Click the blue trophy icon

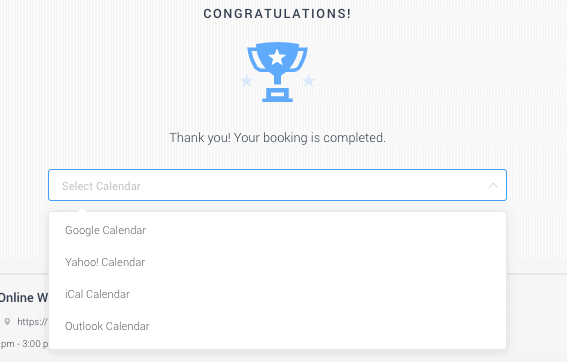tap(277, 72)
